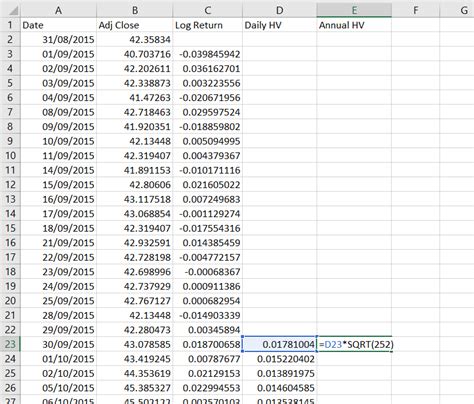The height and width of the screenshot is (404, 474).
Task: Click cell with date 02/09/2015
Action: [x=58, y=68]
